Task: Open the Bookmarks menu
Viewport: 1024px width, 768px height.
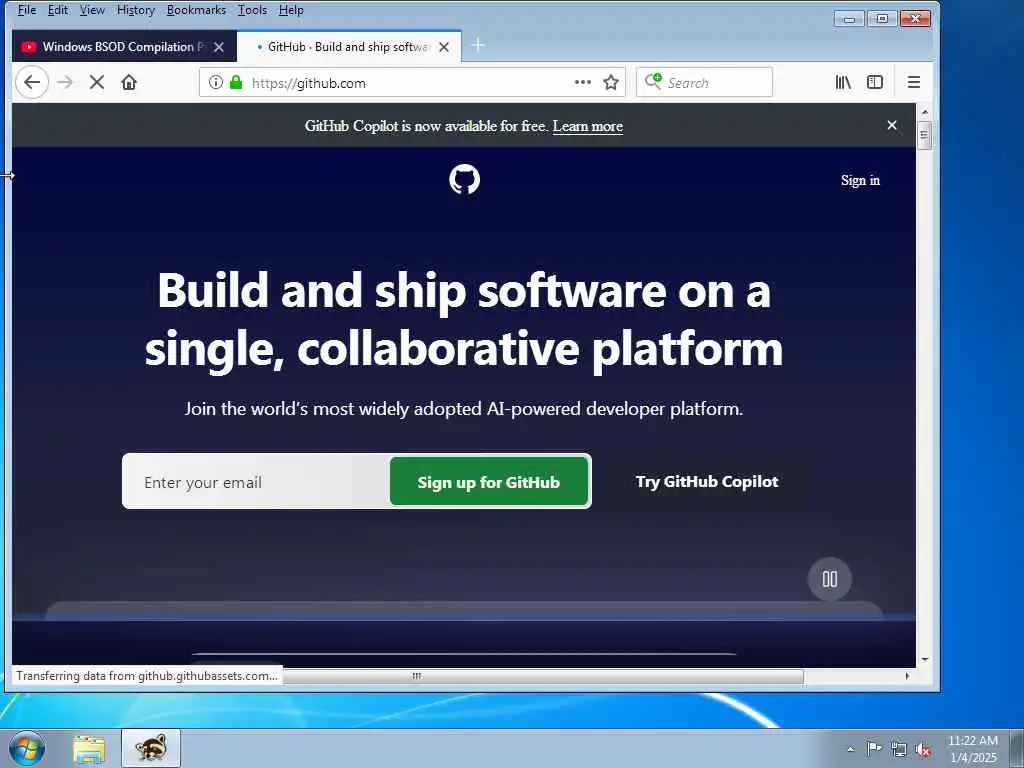Action: pos(196,10)
